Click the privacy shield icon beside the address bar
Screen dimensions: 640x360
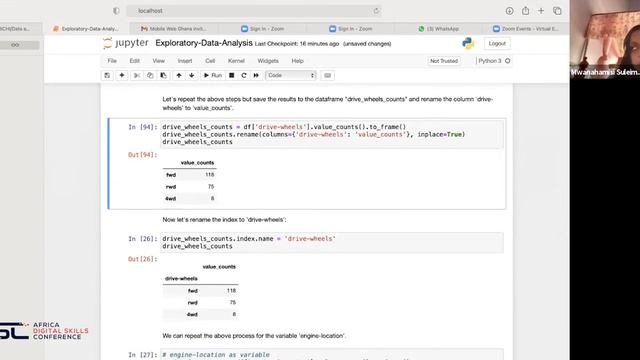point(116,11)
